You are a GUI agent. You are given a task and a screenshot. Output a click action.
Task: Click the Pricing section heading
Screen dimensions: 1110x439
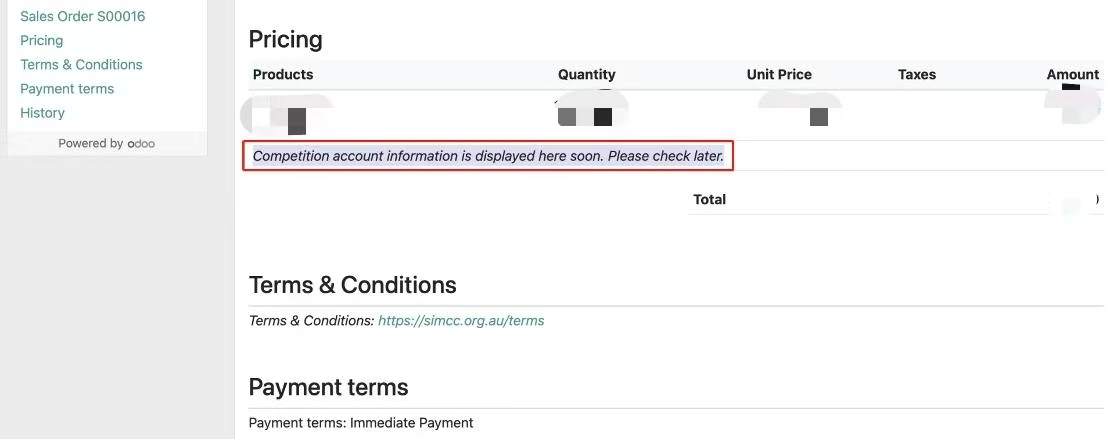[x=285, y=39]
